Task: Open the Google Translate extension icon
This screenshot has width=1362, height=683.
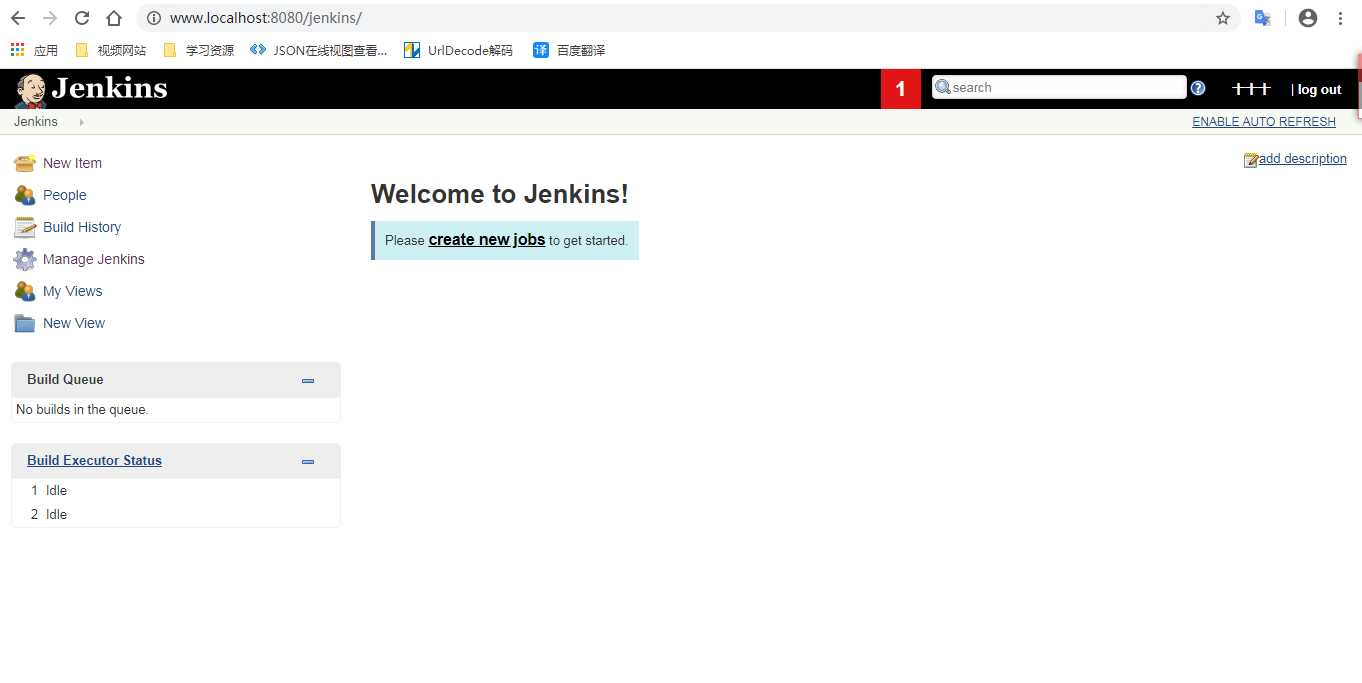Action: (x=1263, y=18)
